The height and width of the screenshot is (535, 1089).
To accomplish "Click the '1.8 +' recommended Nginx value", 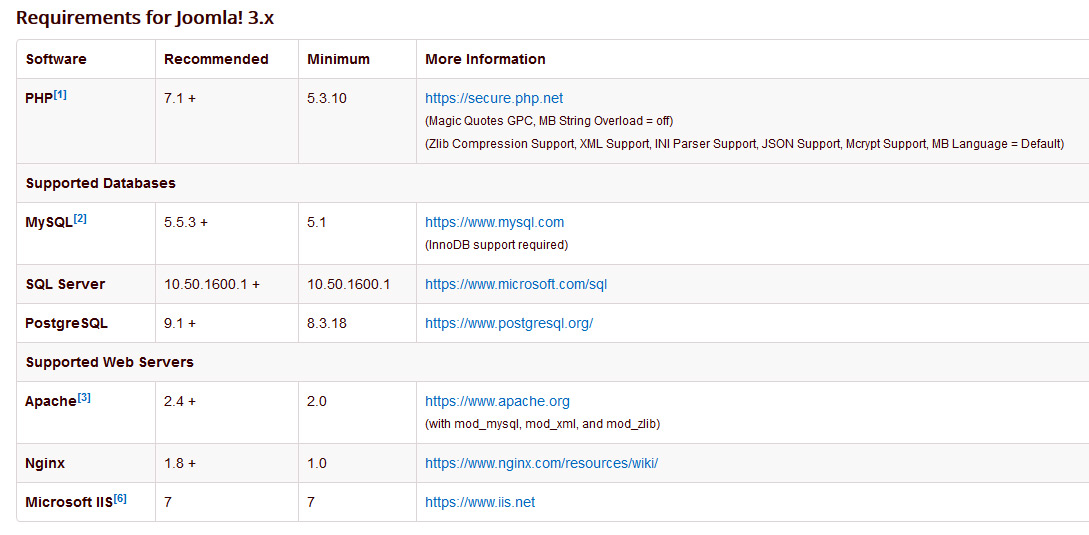I will [180, 463].
